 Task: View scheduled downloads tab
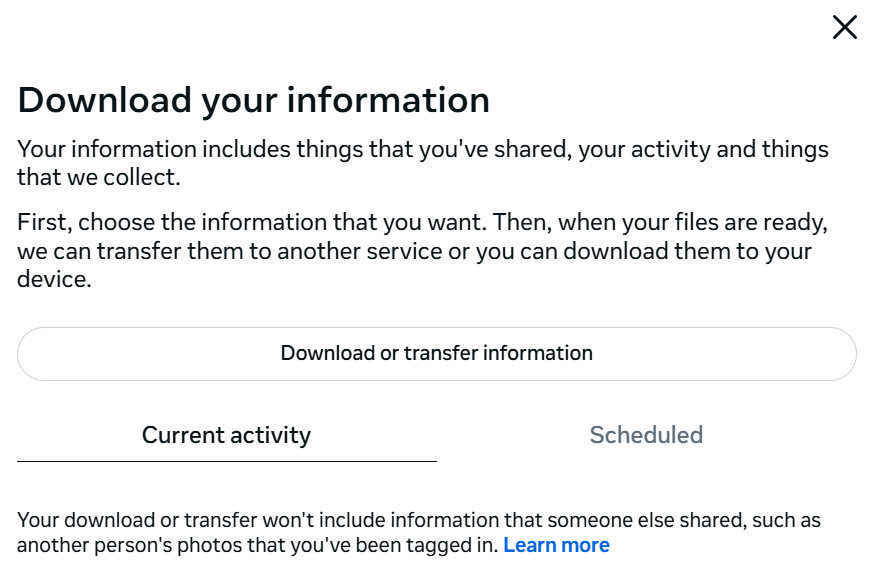[646, 435]
